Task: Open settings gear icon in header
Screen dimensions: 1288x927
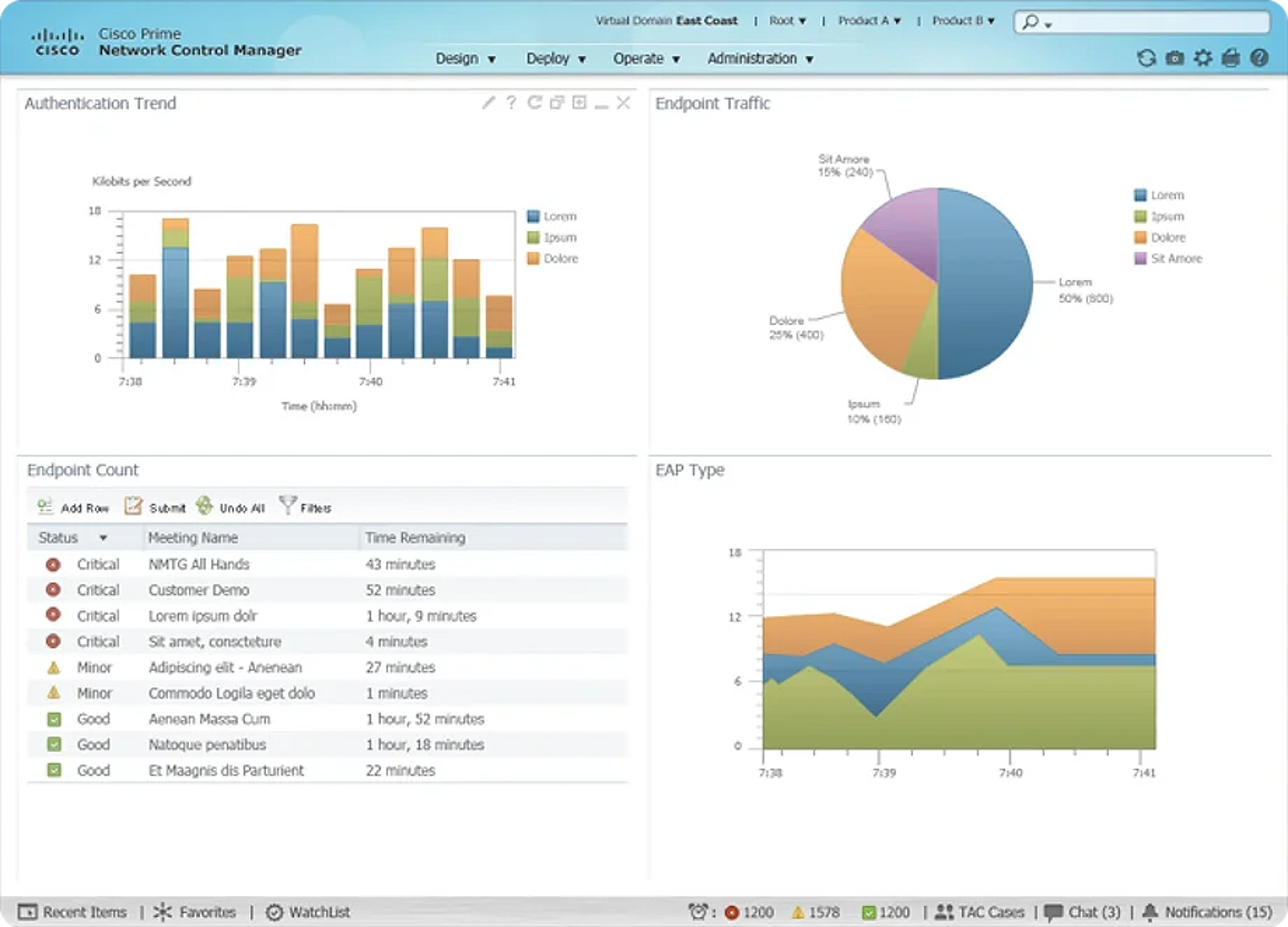Action: 1203,58
